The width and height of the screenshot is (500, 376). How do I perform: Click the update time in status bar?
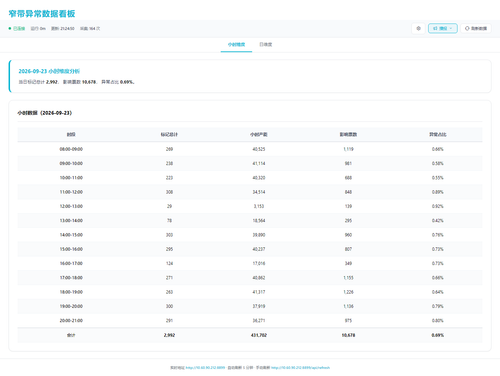tap(63, 28)
